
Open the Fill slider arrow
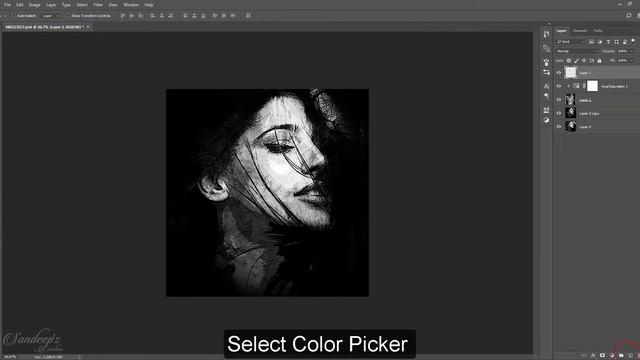pos(632,60)
